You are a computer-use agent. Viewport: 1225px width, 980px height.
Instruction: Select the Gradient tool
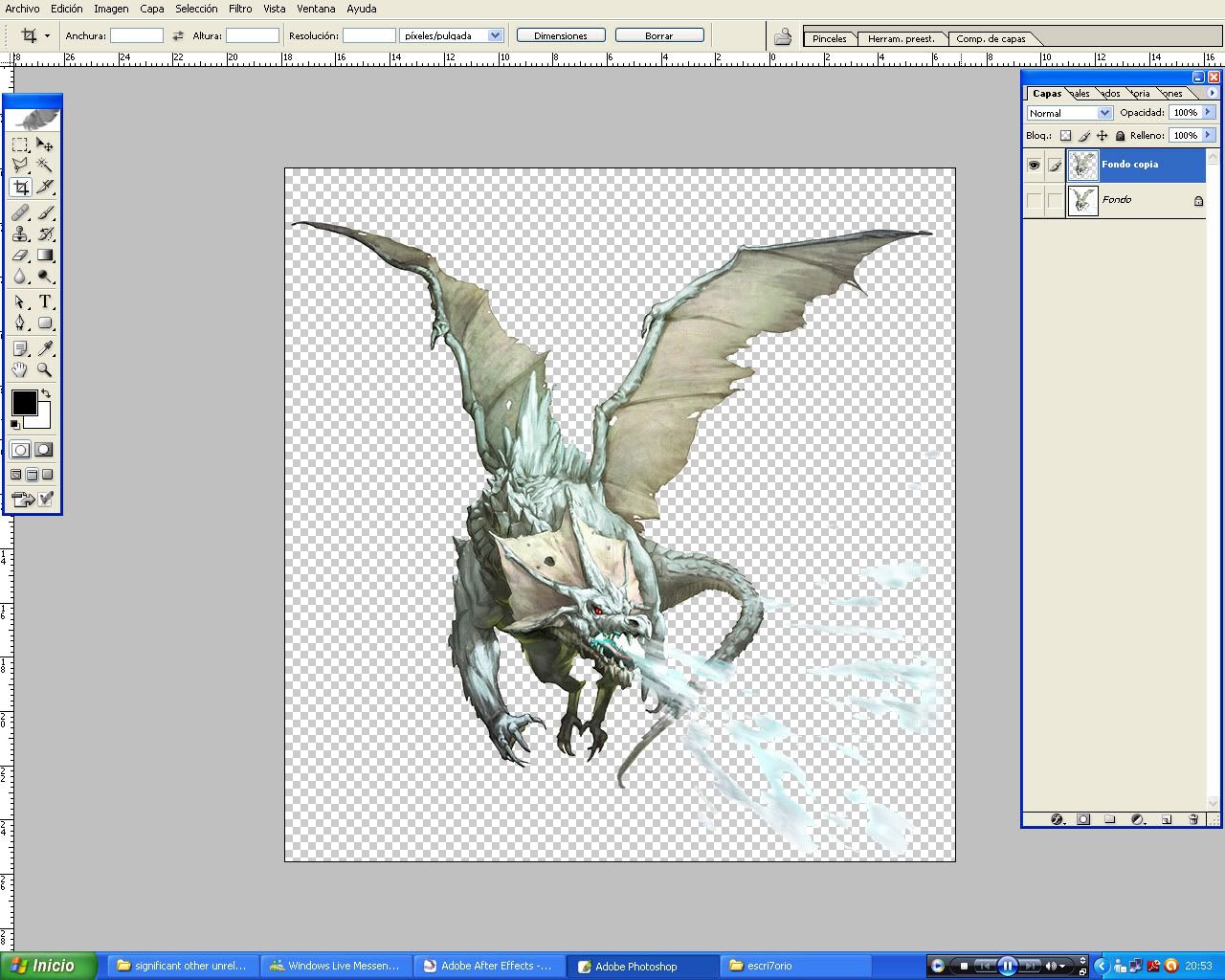(x=45, y=256)
